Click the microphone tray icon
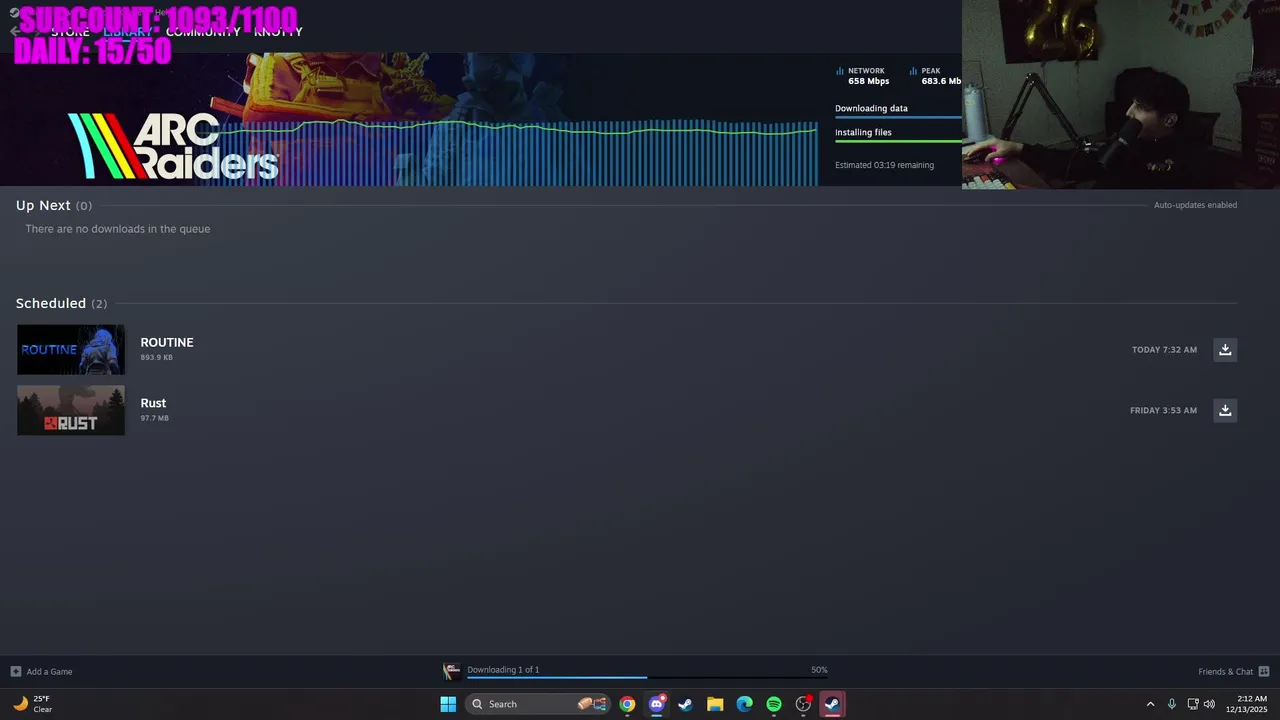 1172,704
